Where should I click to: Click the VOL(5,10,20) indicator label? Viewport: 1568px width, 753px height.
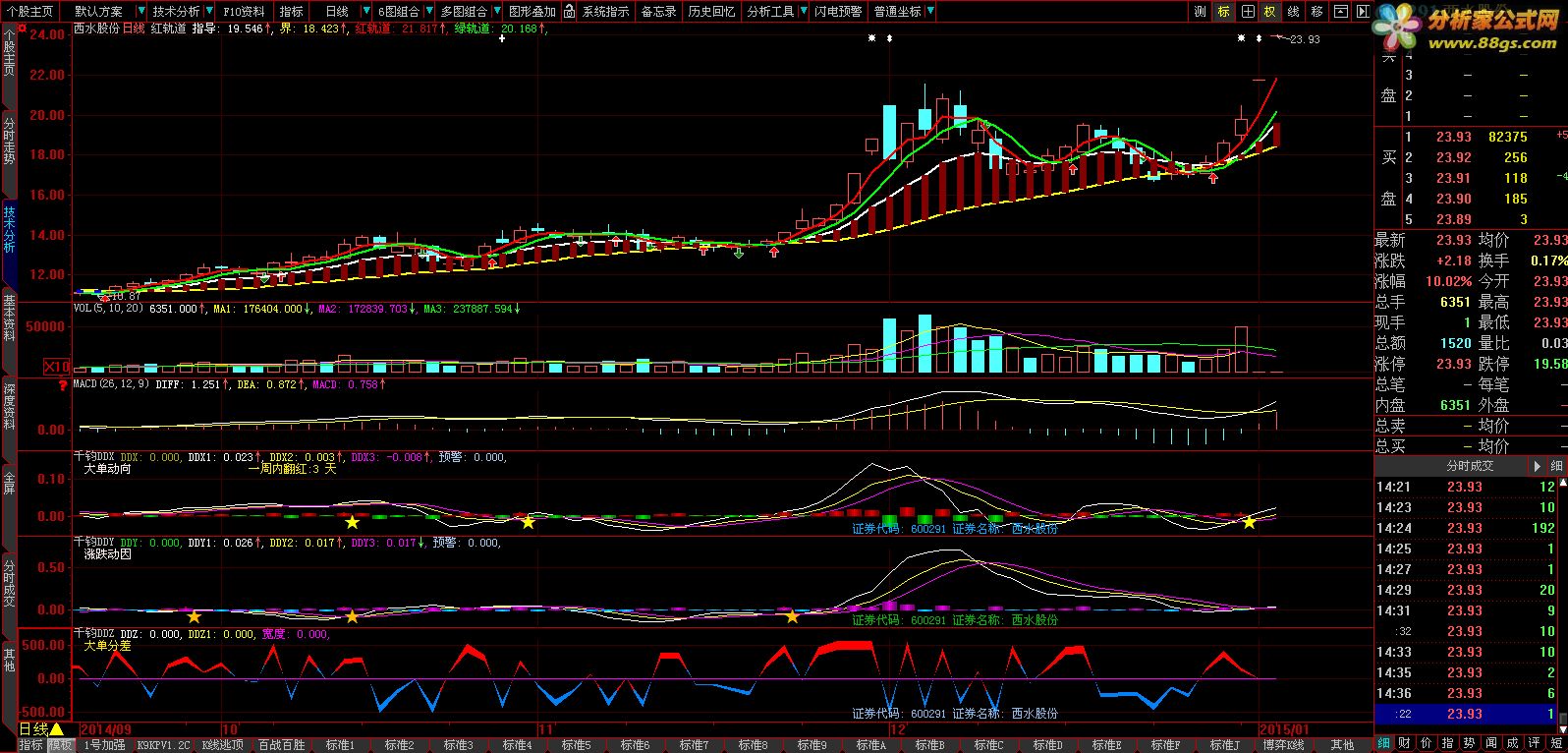coord(108,308)
